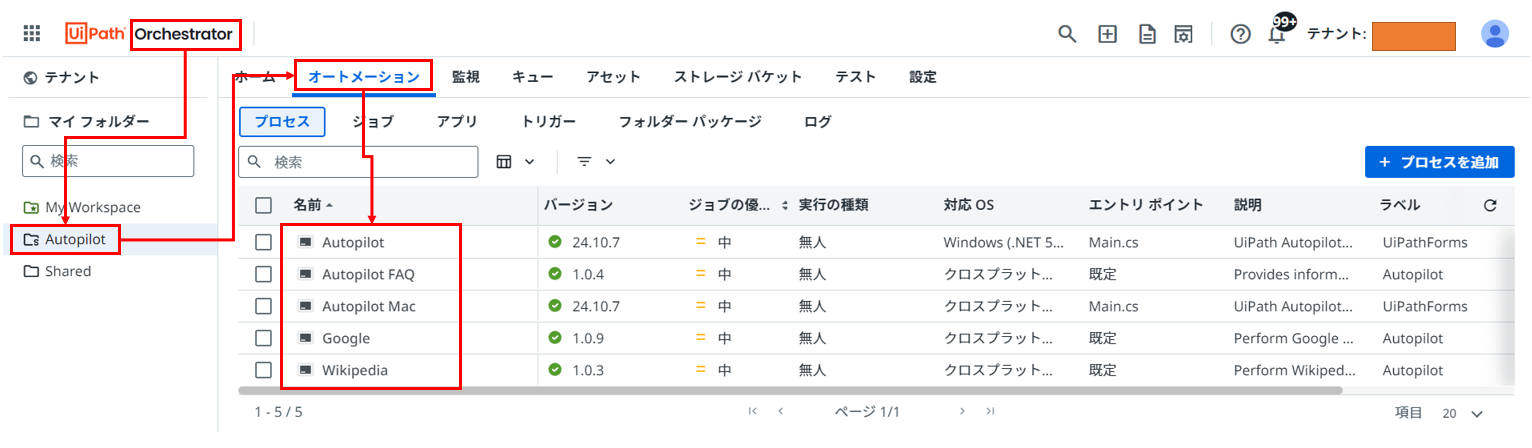Click UiPathForms label in Autopilot Mac row
The width and height of the screenshot is (1532, 448).
[x=1425, y=306]
